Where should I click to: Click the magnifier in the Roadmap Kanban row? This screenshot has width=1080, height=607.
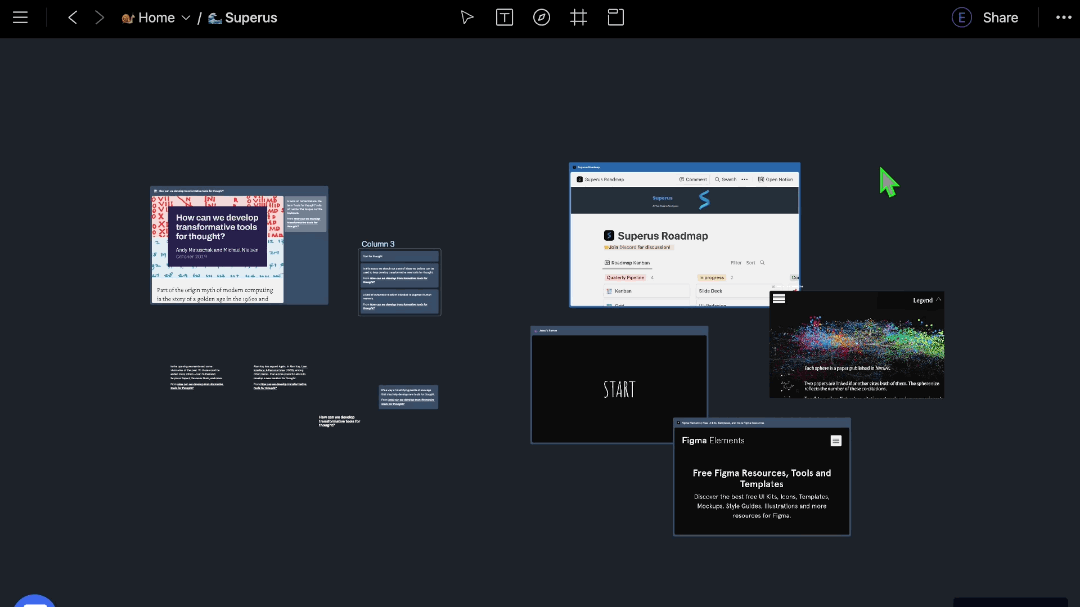point(762,263)
